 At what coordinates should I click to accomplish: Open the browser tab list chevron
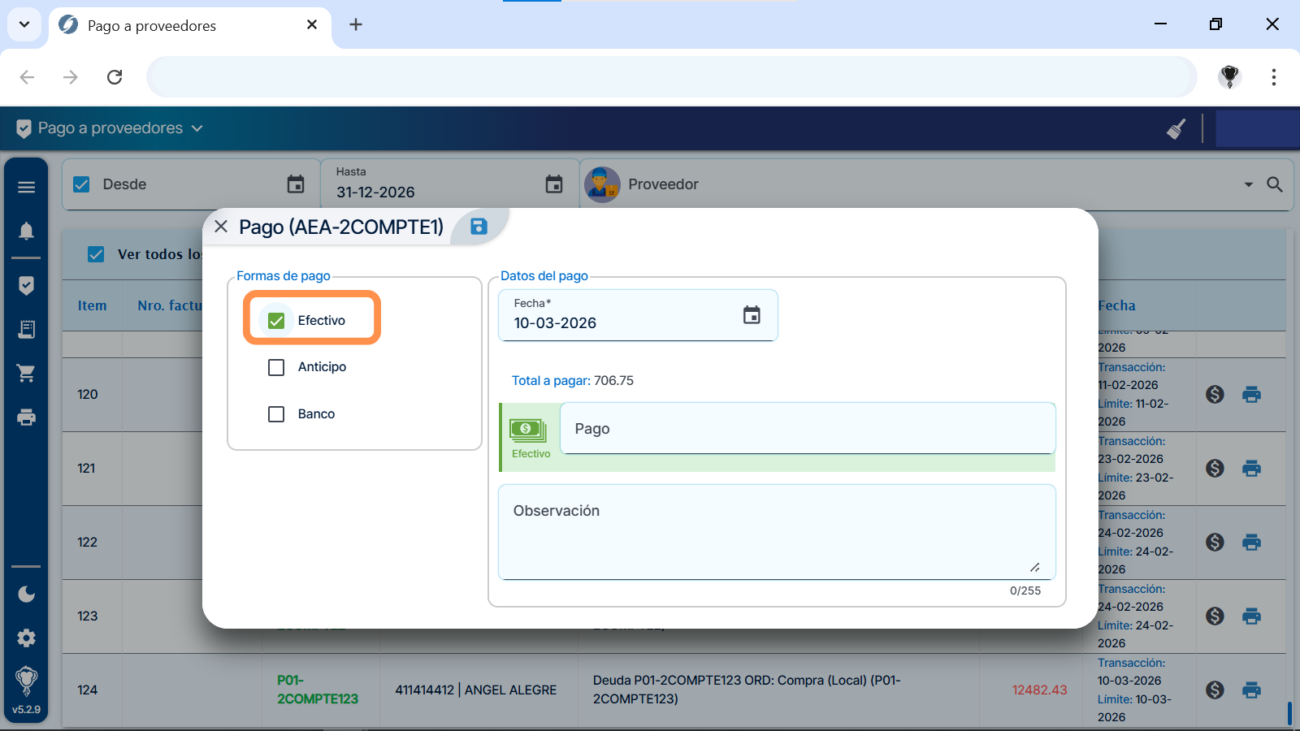coord(24,24)
